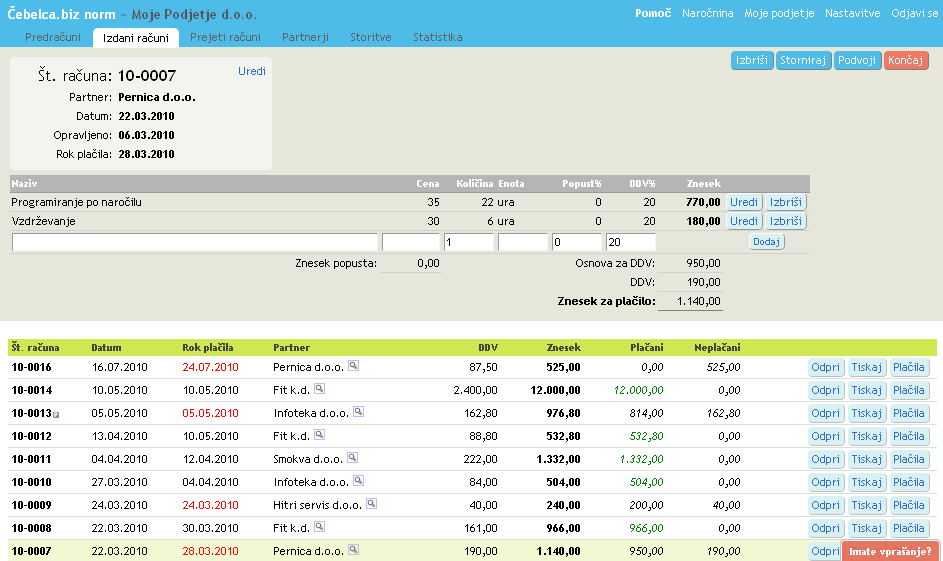Open partner details icon for invoice 10-0016

(353, 366)
